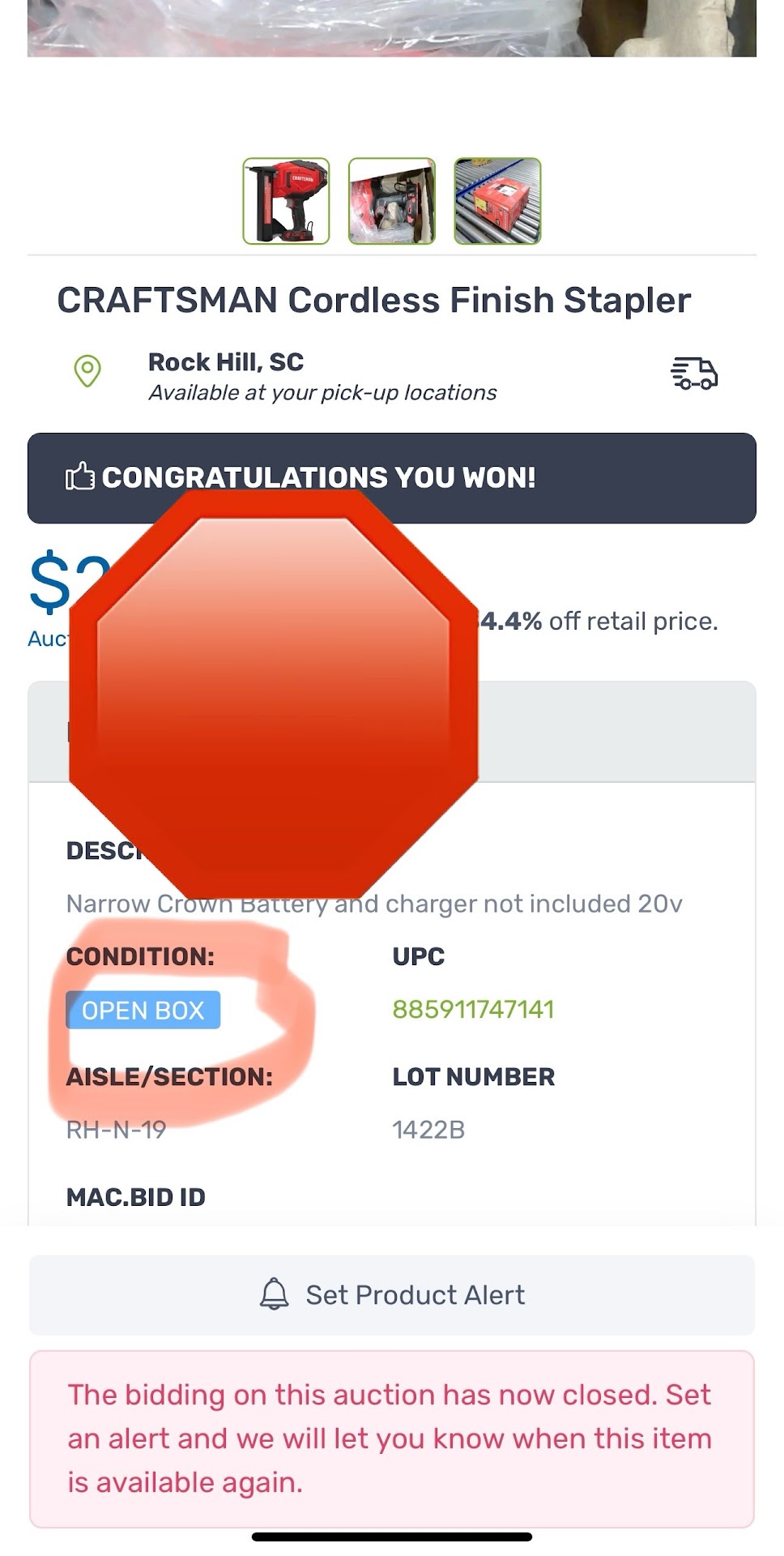Screen dimensions: 784x1556
Task: Select the third thumbnail showing red box
Action: [497, 201]
